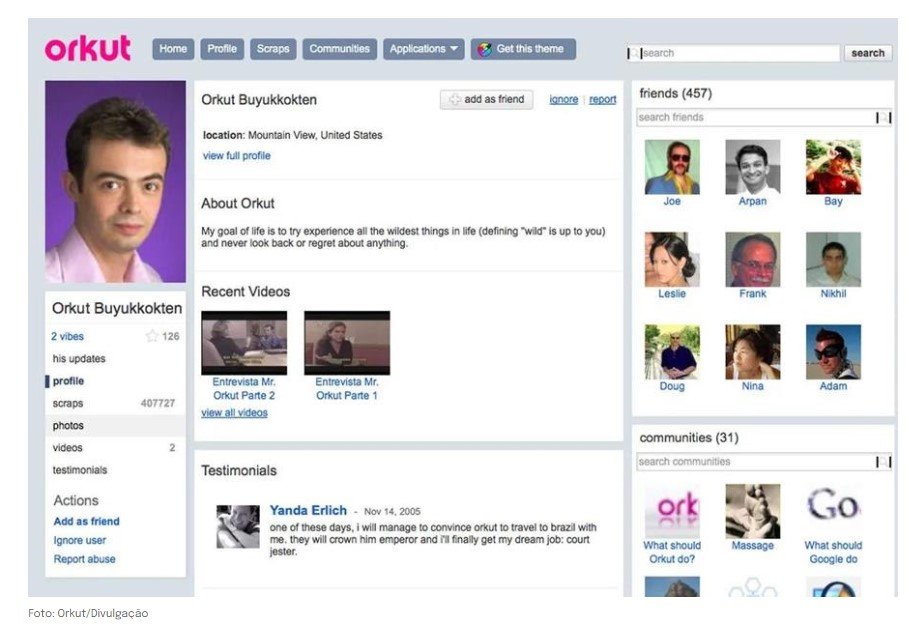The image size is (909, 637).
Task: Open friend Leslie's photo
Action: (672, 260)
